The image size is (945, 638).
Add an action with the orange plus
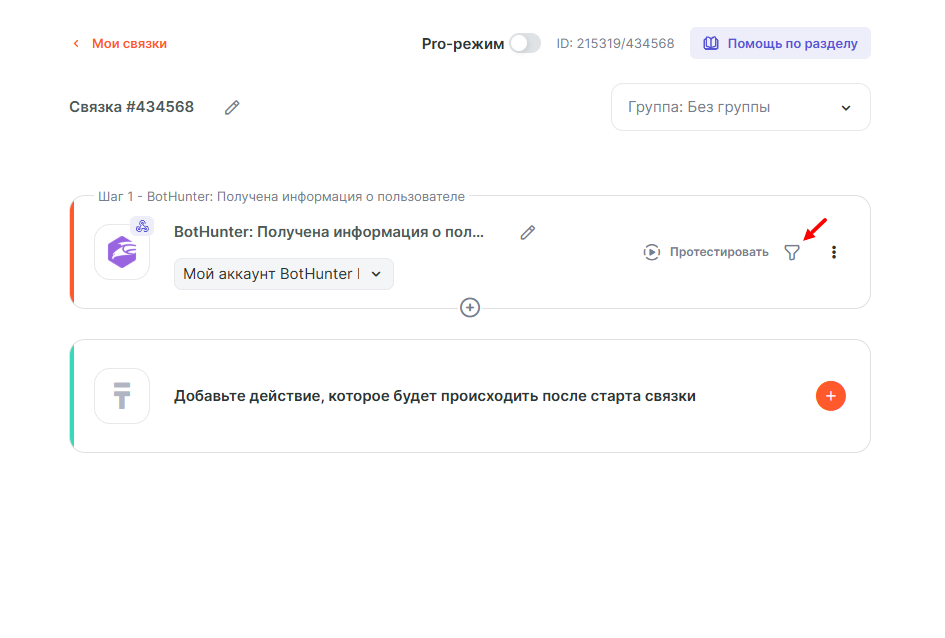pos(831,396)
